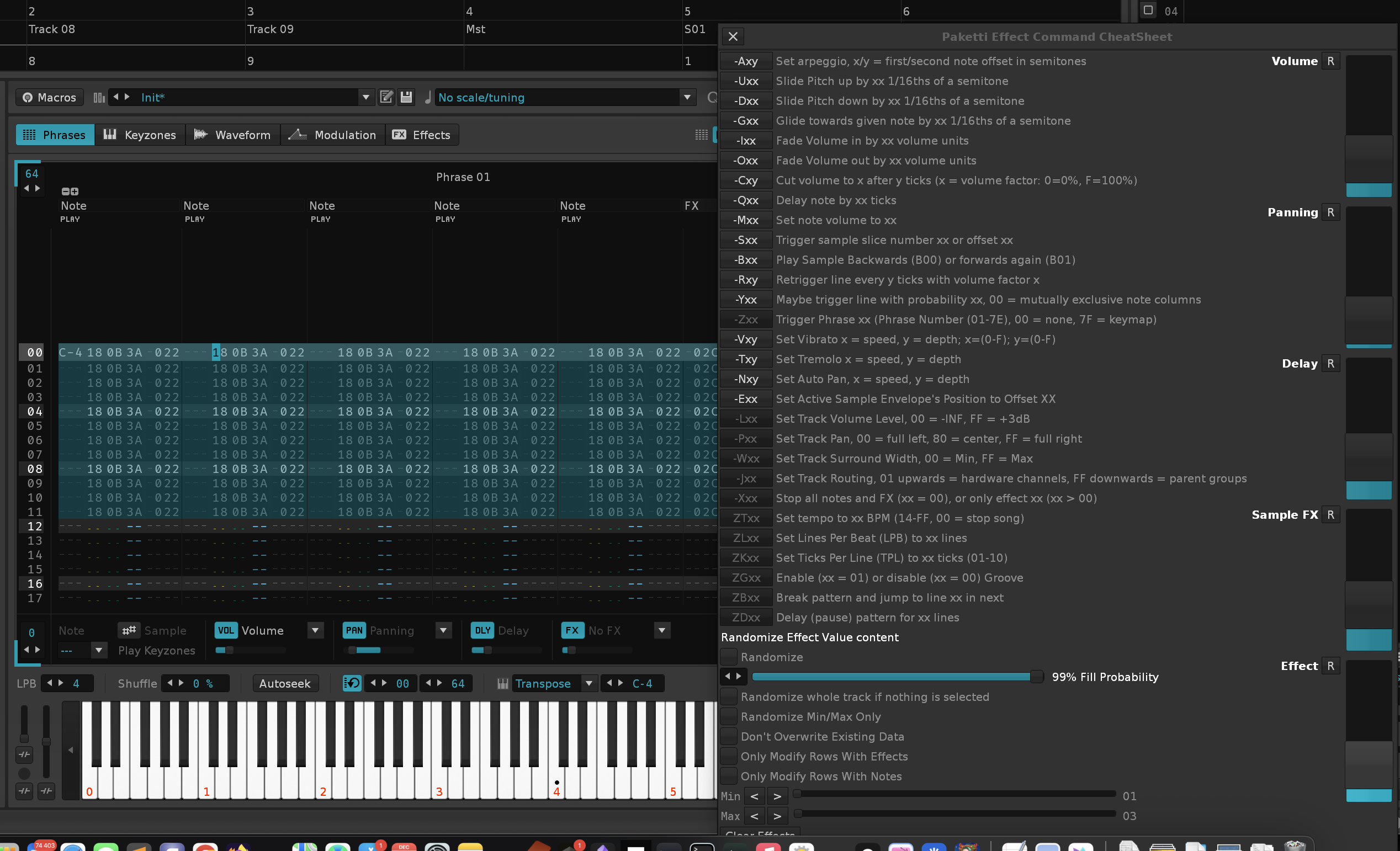The image size is (1400, 851).
Task: Toggle the PAN column button
Action: 354,630
